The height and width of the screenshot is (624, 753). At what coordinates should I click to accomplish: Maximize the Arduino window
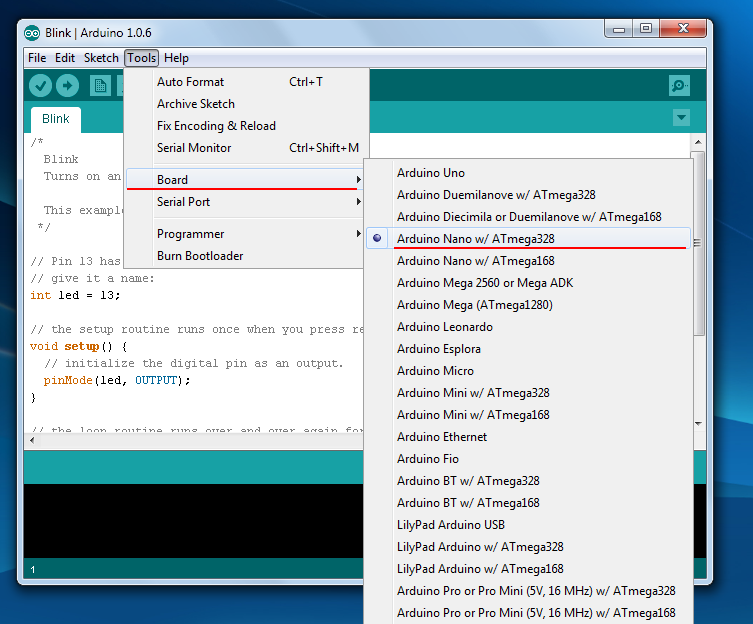[x=646, y=29]
